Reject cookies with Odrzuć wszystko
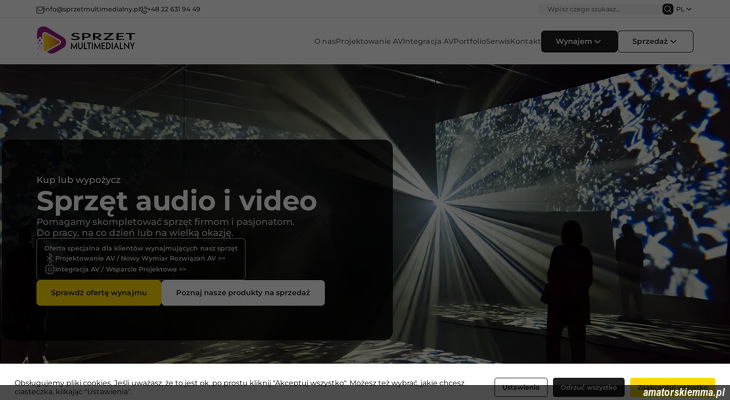Viewport: 730px width, 400px height. 588,387
